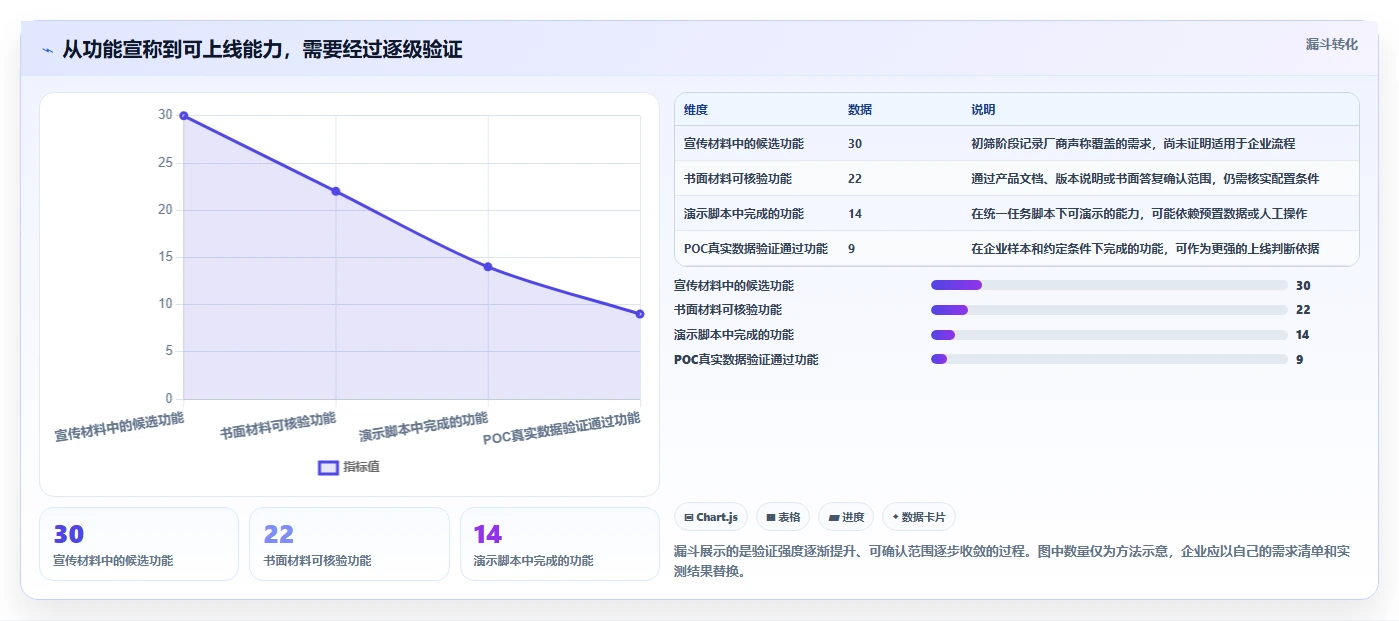Click x-axis label 演示脚本中完成的功能
Viewport: 1399px width, 621px height.
424,427
